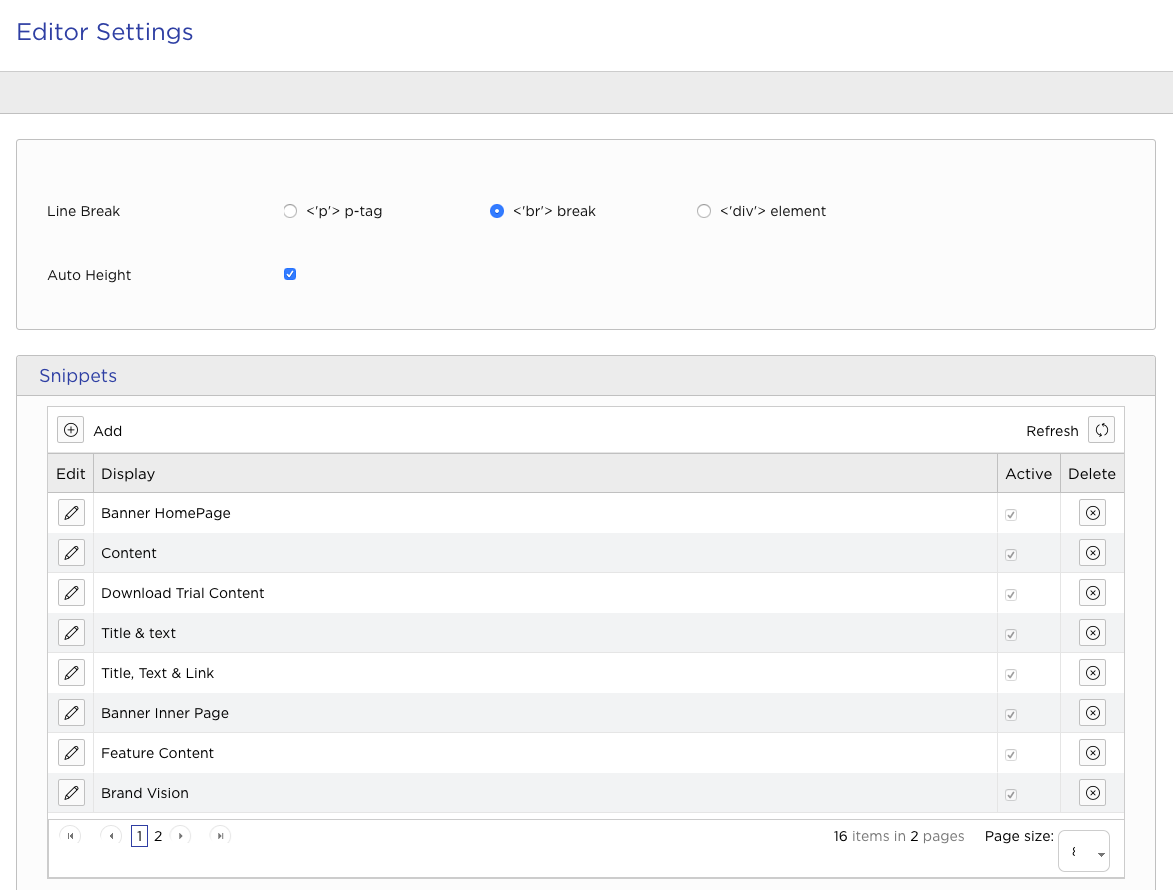Delete the Title & text snippet
Viewport: 1173px width, 890px height.
pos(1092,633)
